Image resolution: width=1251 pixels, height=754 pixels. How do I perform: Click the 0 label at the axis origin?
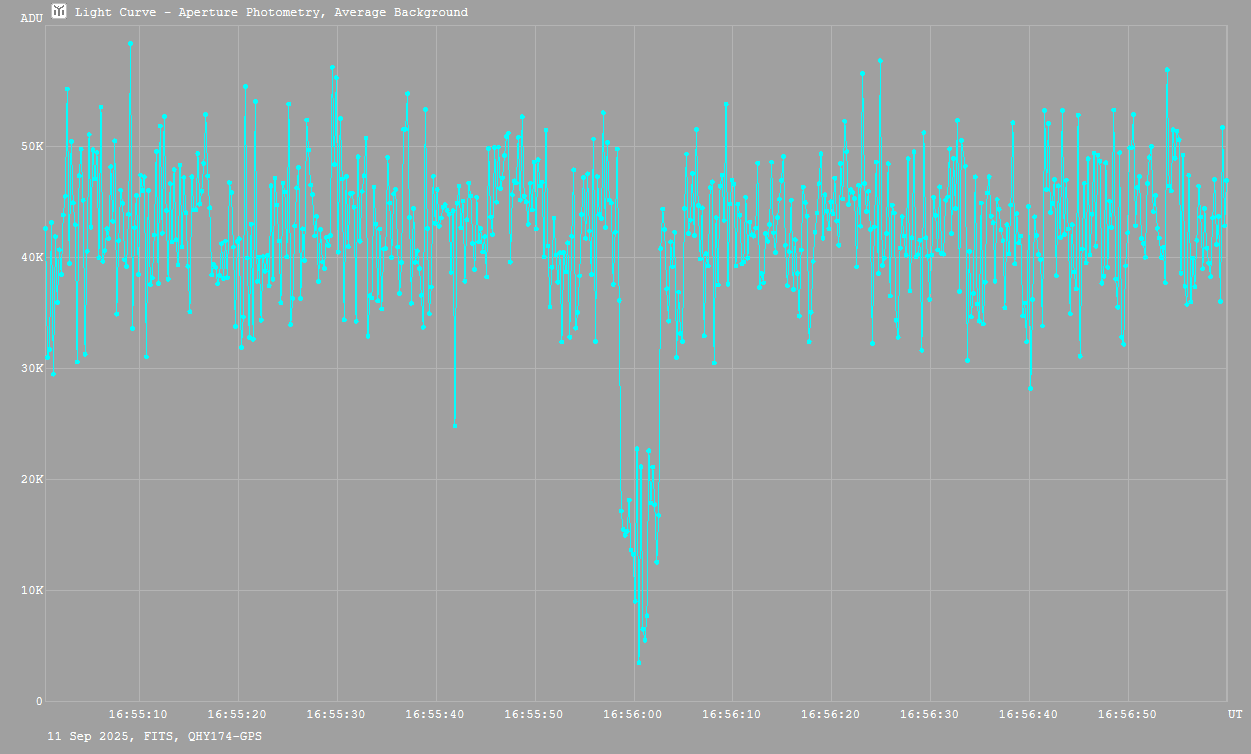[39, 701]
